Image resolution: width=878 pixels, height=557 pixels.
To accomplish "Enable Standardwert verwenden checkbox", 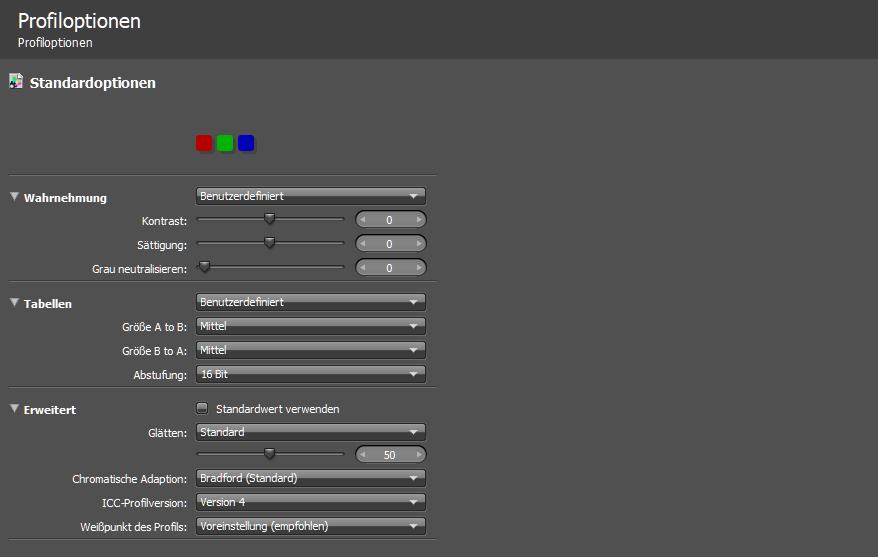I will (x=202, y=408).
